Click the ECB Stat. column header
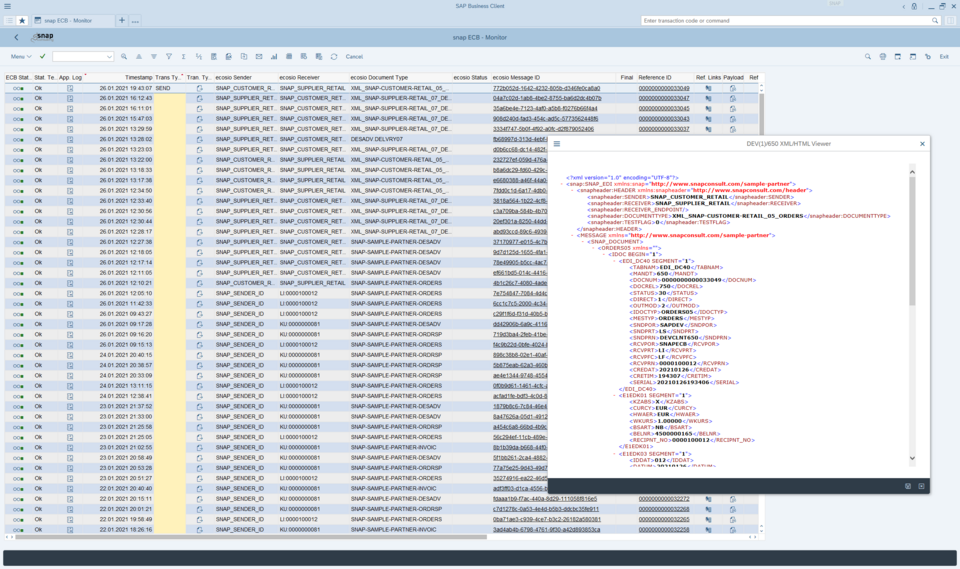960x569 pixels. point(18,78)
